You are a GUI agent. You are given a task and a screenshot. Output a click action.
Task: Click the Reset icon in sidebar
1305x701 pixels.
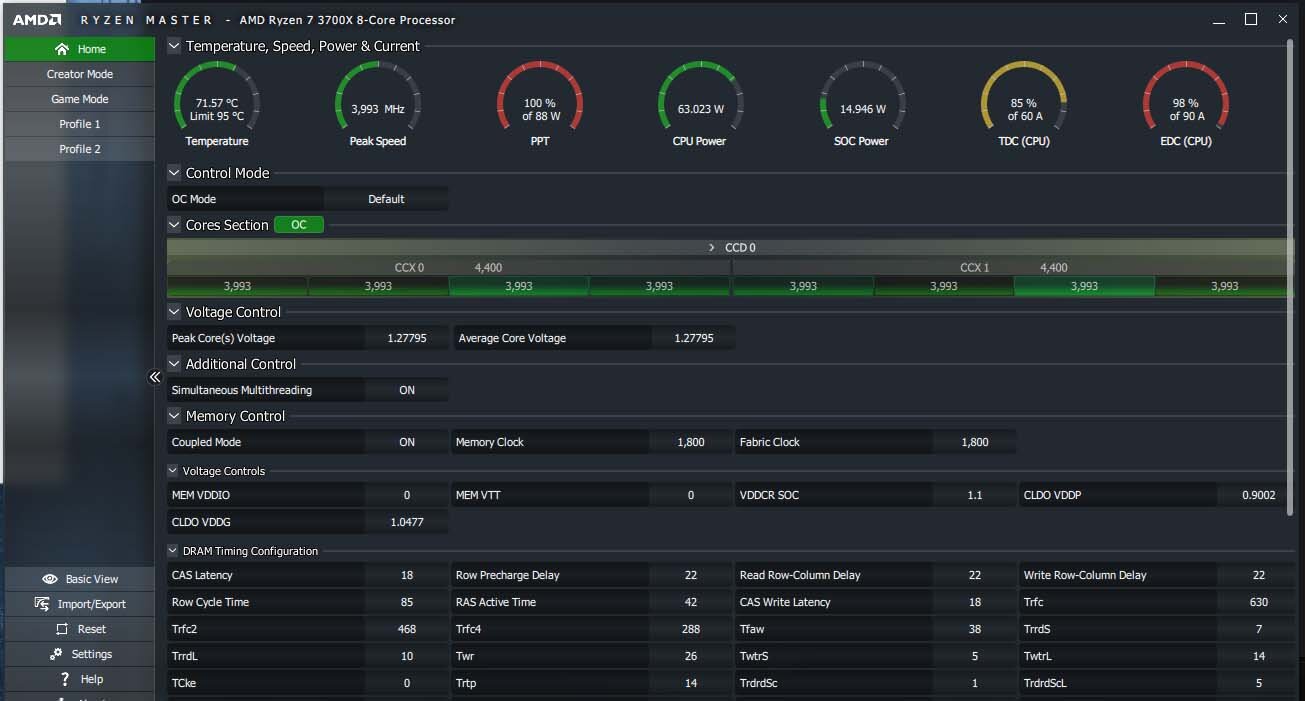(x=60, y=629)
